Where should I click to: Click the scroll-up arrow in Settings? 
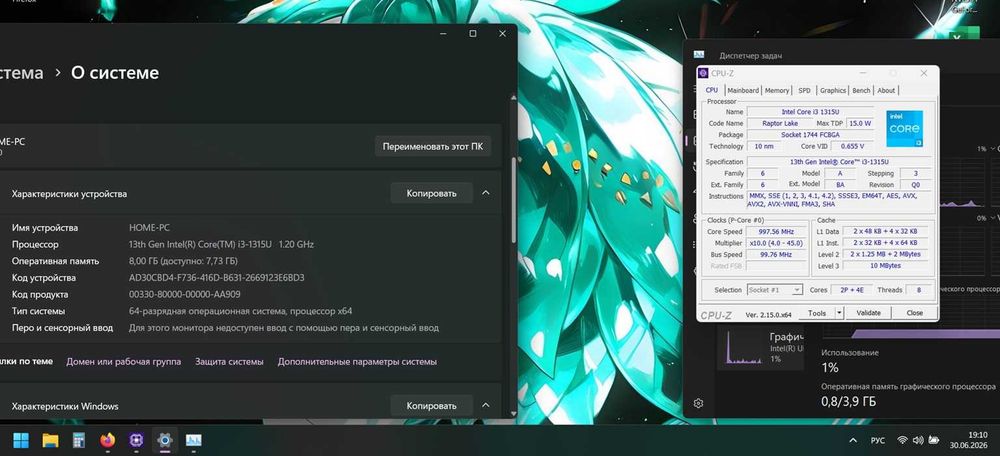pos(513,98)
